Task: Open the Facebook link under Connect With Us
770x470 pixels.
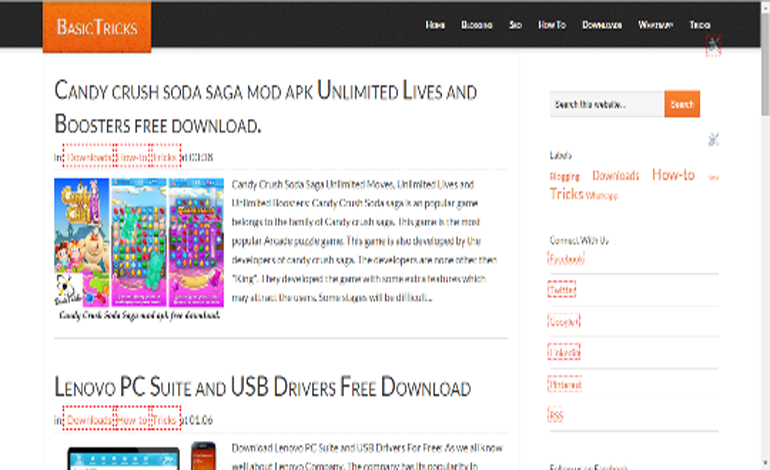Action: click(566, 259)
